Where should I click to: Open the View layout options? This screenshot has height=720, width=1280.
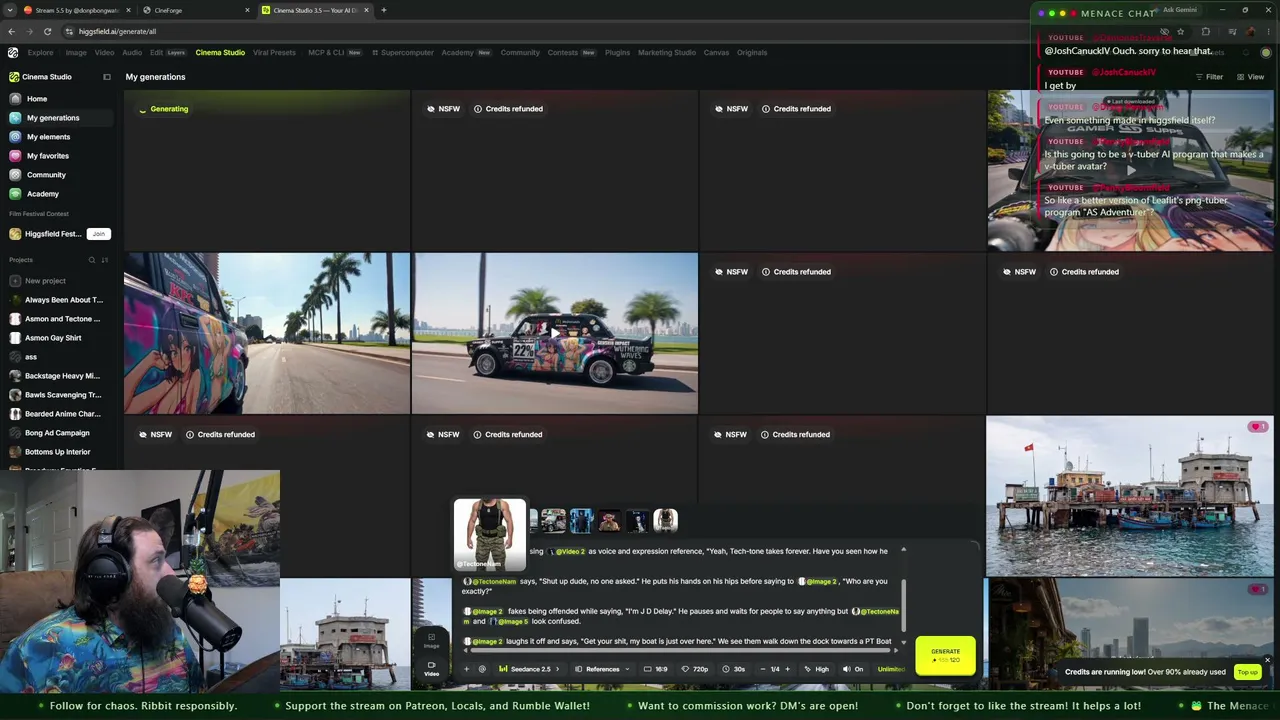pos(1251,77)
